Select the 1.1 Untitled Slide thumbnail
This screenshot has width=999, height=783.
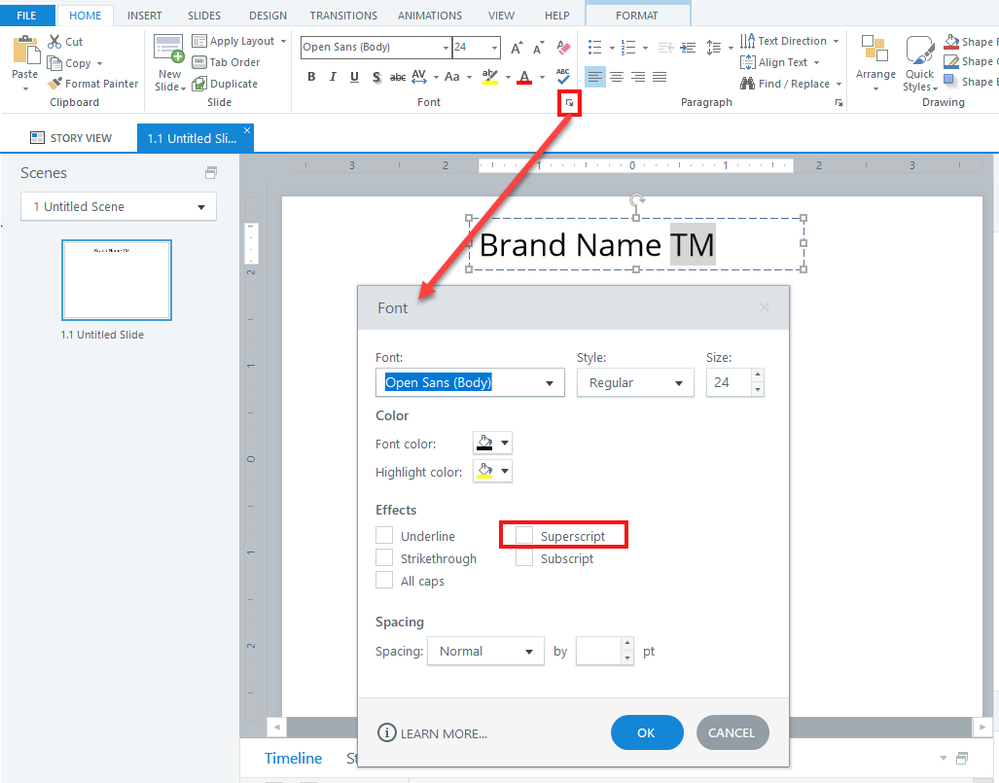(116, 280)
